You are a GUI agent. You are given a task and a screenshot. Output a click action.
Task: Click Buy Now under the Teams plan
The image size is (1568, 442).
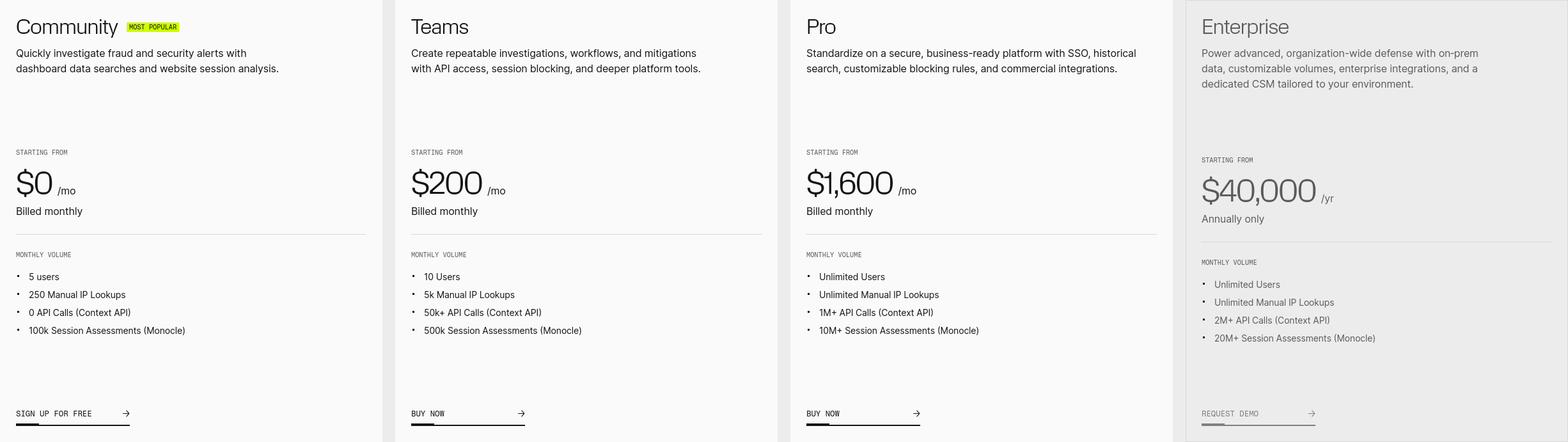(x=428, y=414)
